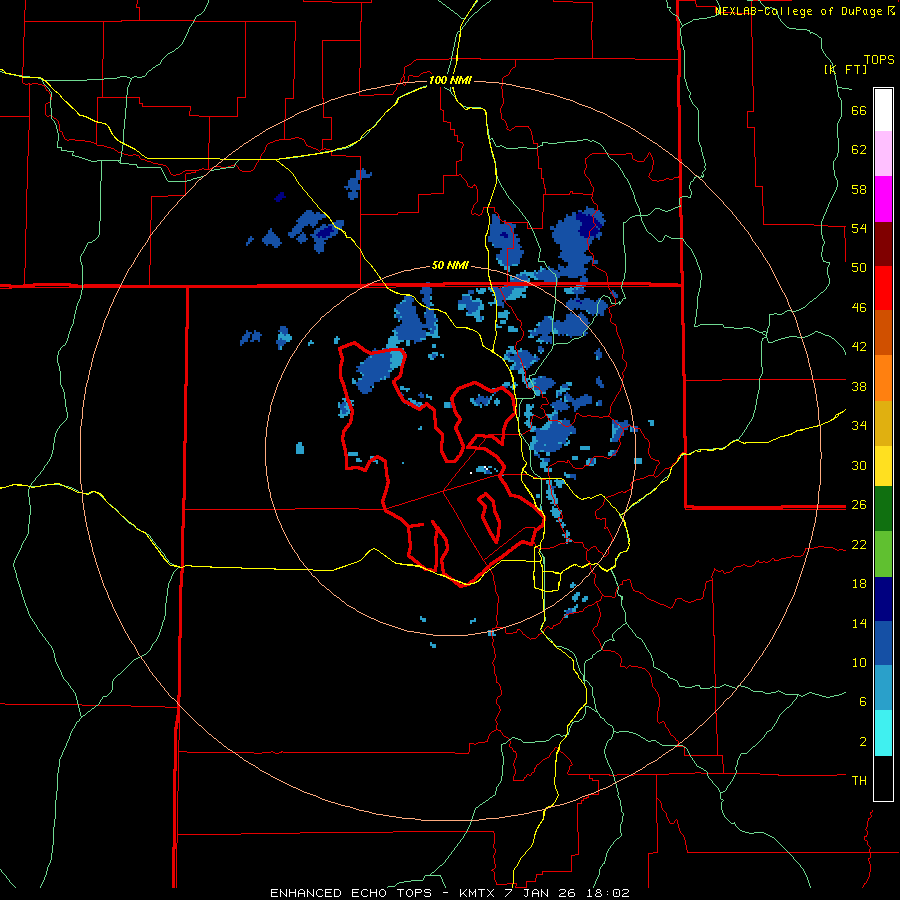Click the gold 38 kft legend swatch

tap(883, 423)
